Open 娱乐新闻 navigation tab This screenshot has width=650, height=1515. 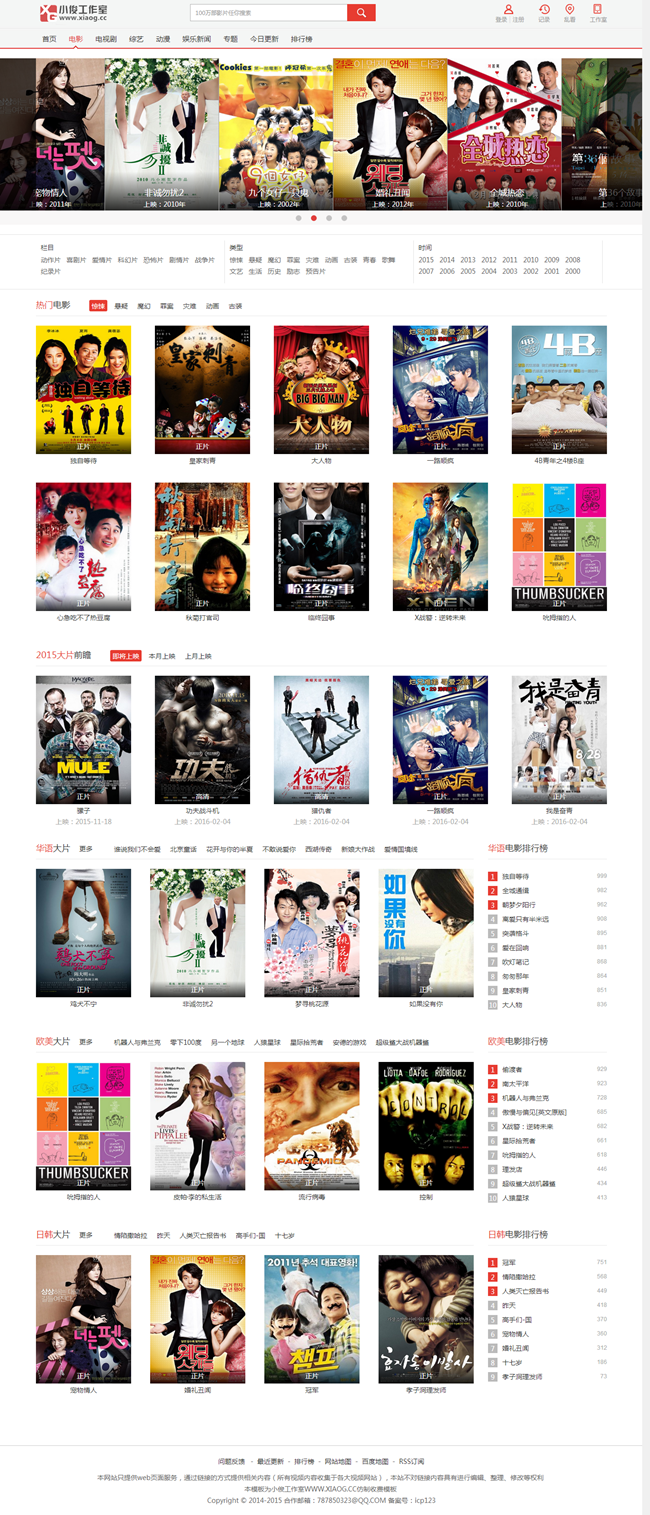click(x=196, y=39)
